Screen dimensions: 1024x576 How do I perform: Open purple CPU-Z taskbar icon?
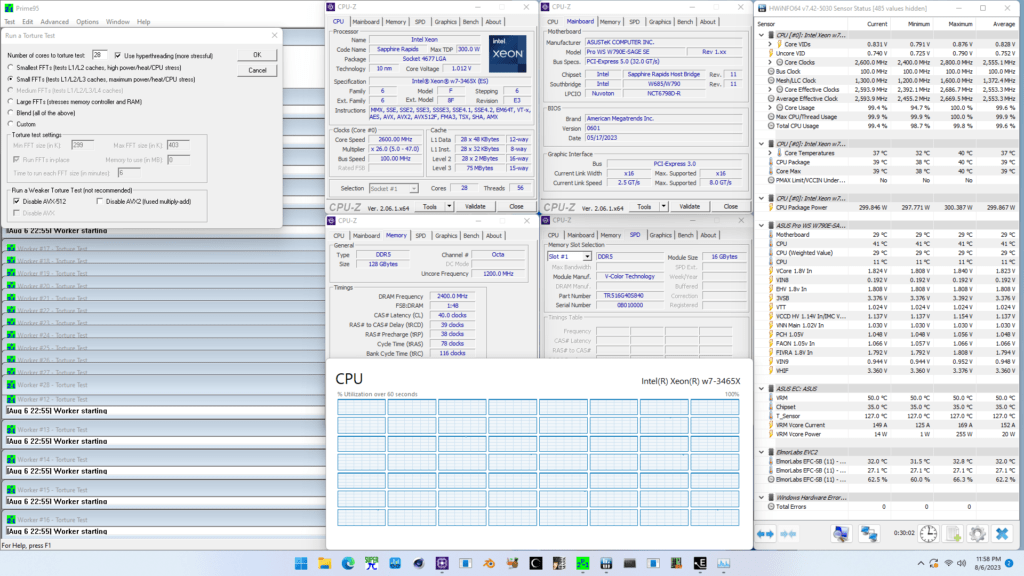tap(442, 563)
